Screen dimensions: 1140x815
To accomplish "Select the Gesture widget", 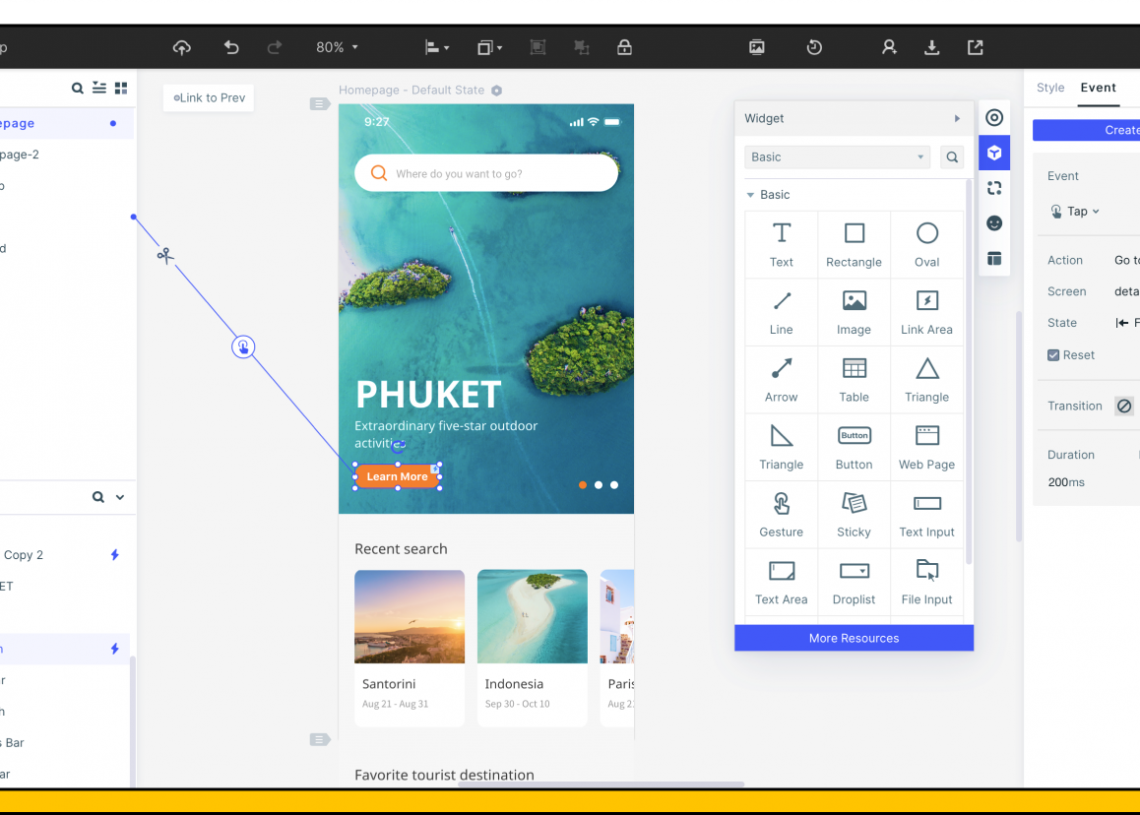I will click(781, 515).
